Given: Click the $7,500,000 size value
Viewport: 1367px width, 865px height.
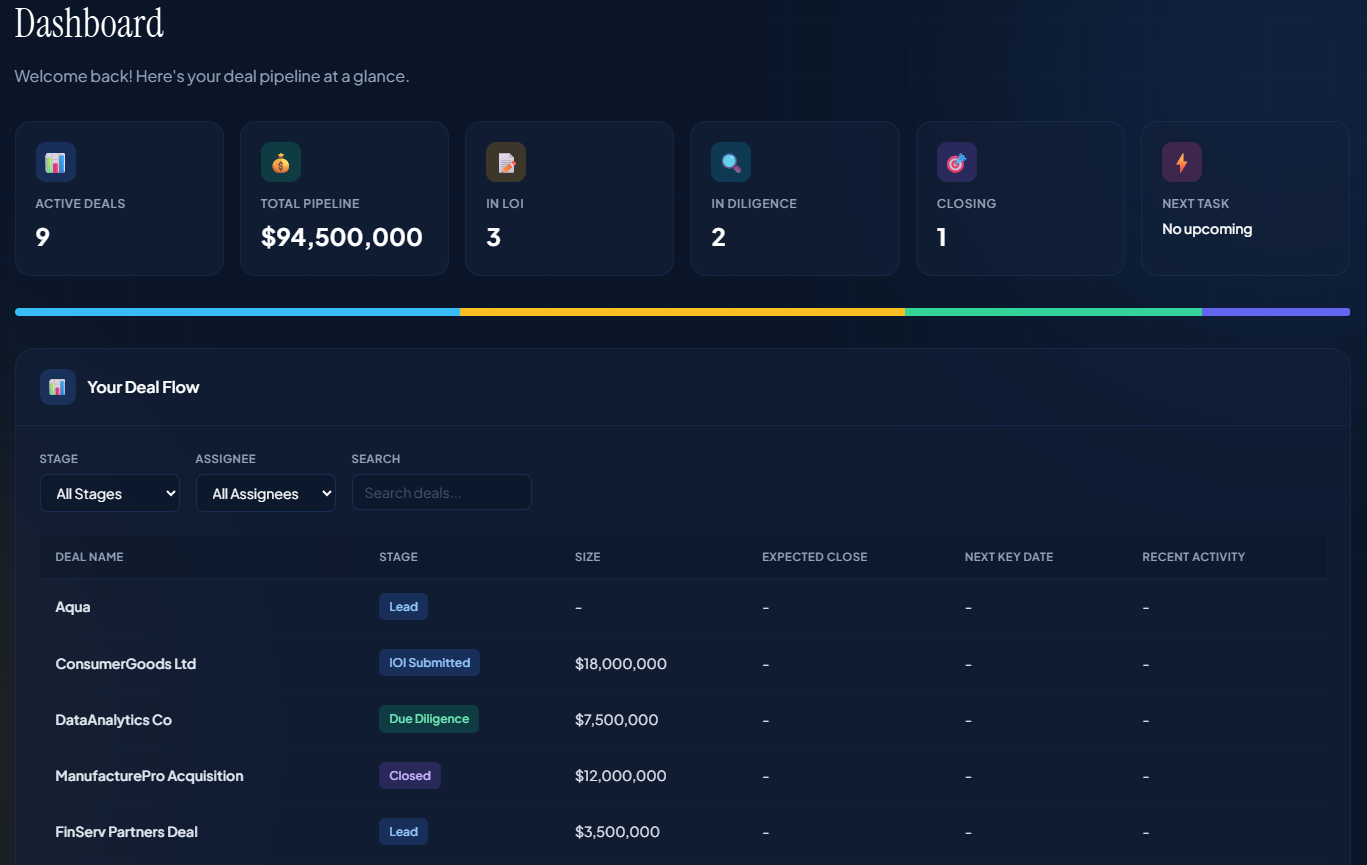Looking at the screenshot, I should [617, 720].
